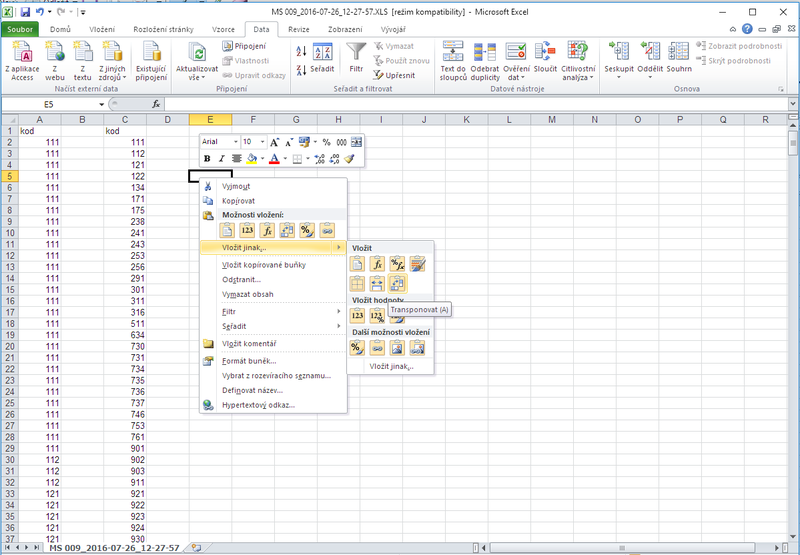The width and height of the screenshot is (800, 555).
Task: Save workbook via quick access floppy icon
Action: 25,12
